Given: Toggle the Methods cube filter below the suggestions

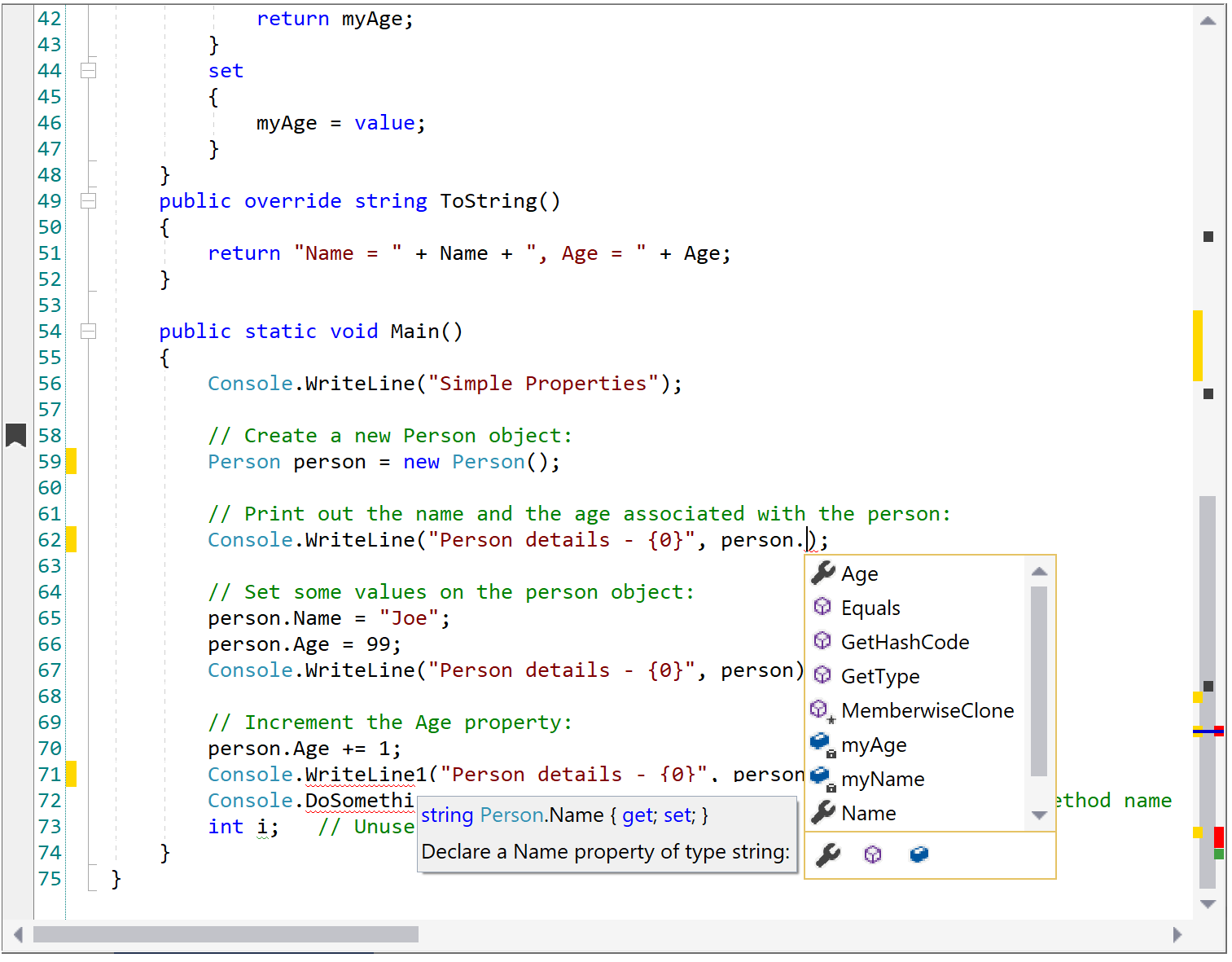Looking at the screenshot, I should (872, 854).
